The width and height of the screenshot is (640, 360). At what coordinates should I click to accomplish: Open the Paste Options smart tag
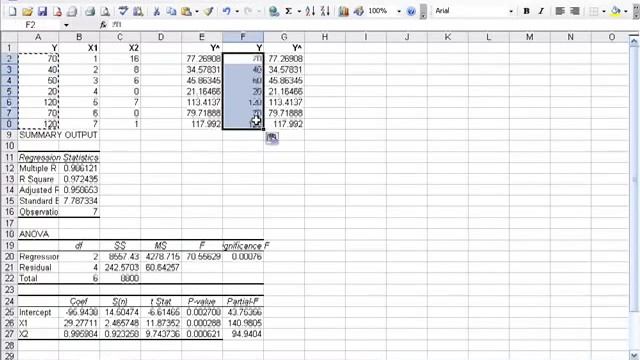(x=272, y=138)
